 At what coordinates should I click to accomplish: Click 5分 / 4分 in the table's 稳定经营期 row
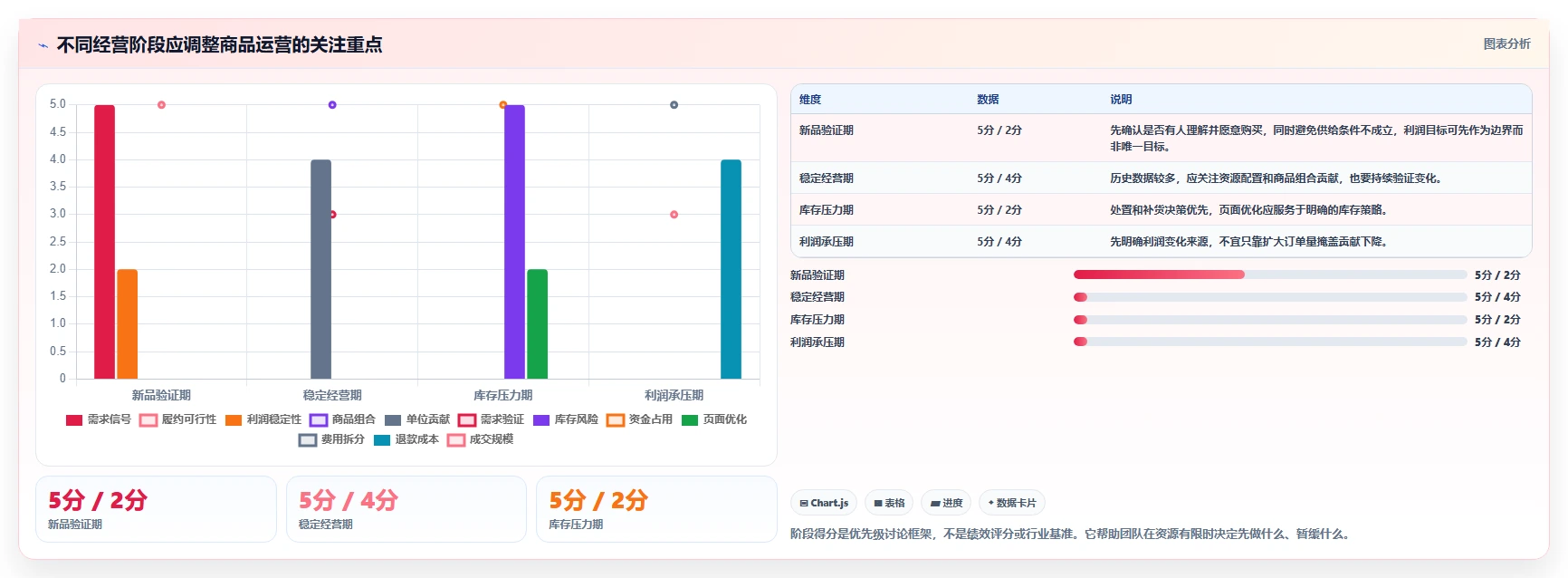click(999, 178)
